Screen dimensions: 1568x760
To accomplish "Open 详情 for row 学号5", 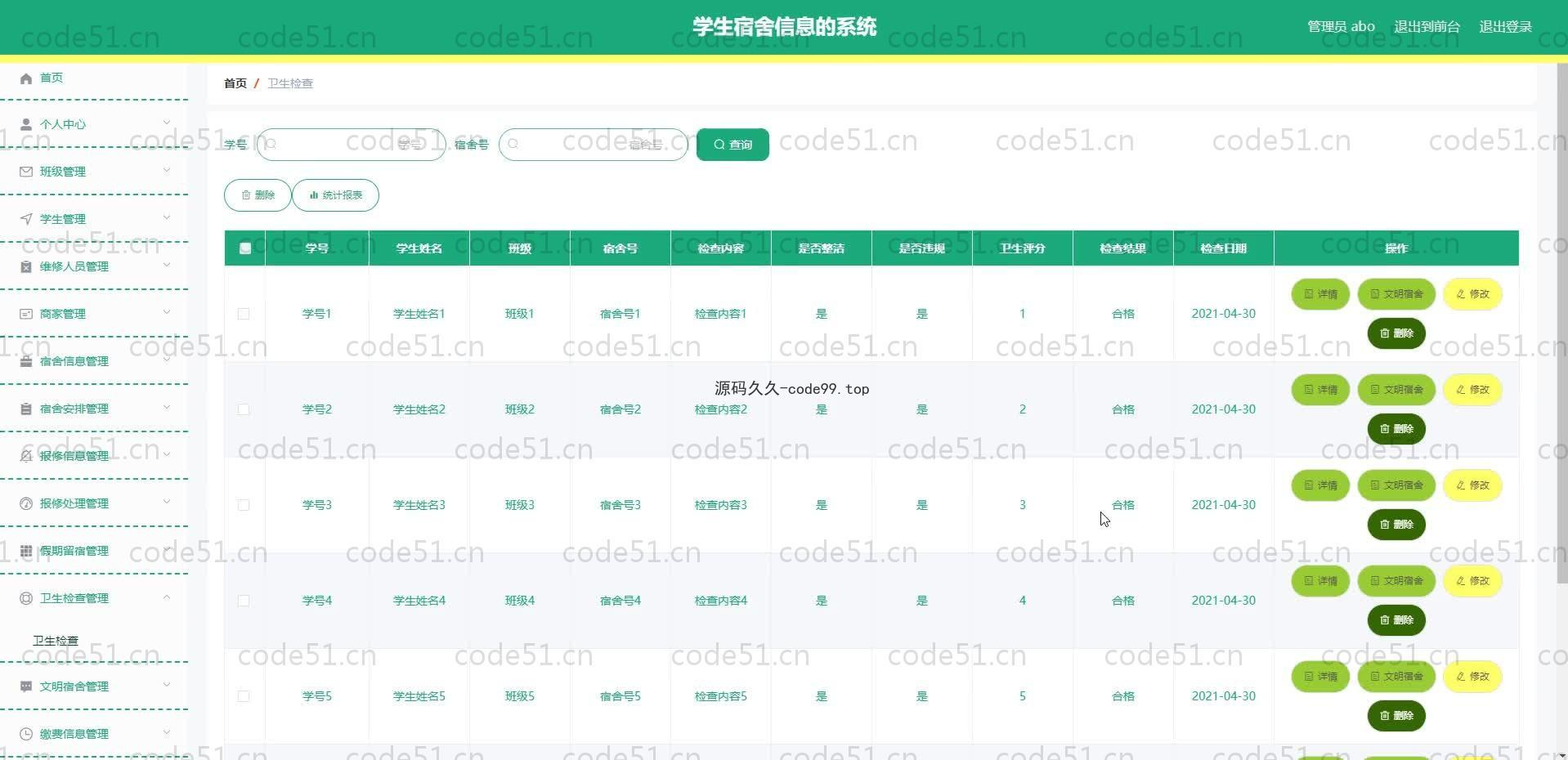I will pos(1320,677).
